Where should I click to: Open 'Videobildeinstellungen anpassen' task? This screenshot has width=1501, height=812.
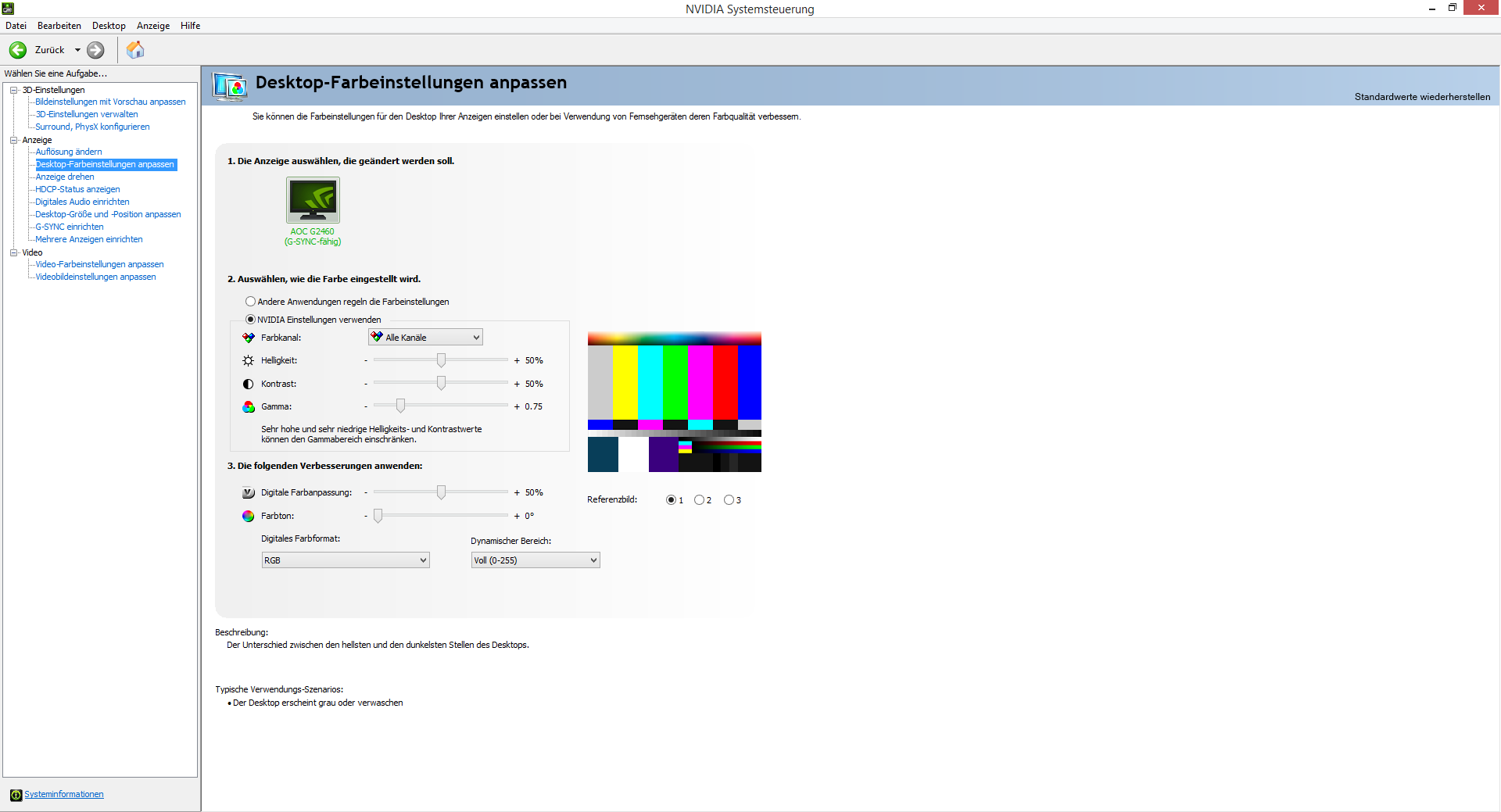pyautogui.click(x=95, y=277)
